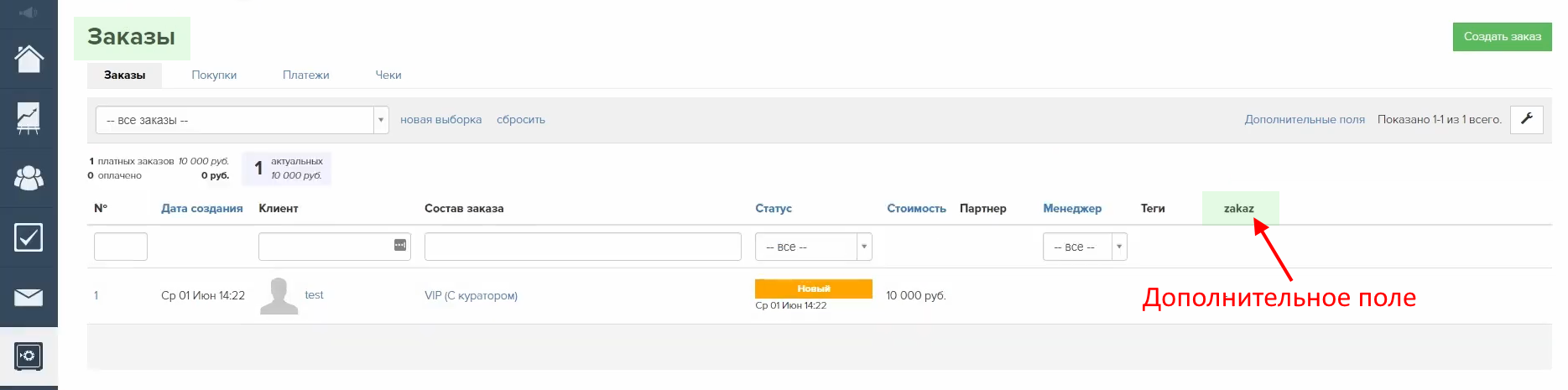Click the Состав заказа filter input field

[582, 247]
